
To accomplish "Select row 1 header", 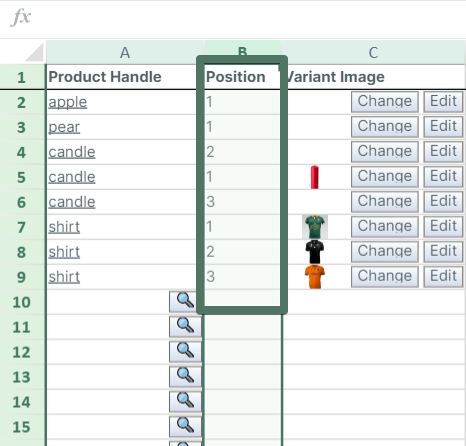I will click(22, 77).
